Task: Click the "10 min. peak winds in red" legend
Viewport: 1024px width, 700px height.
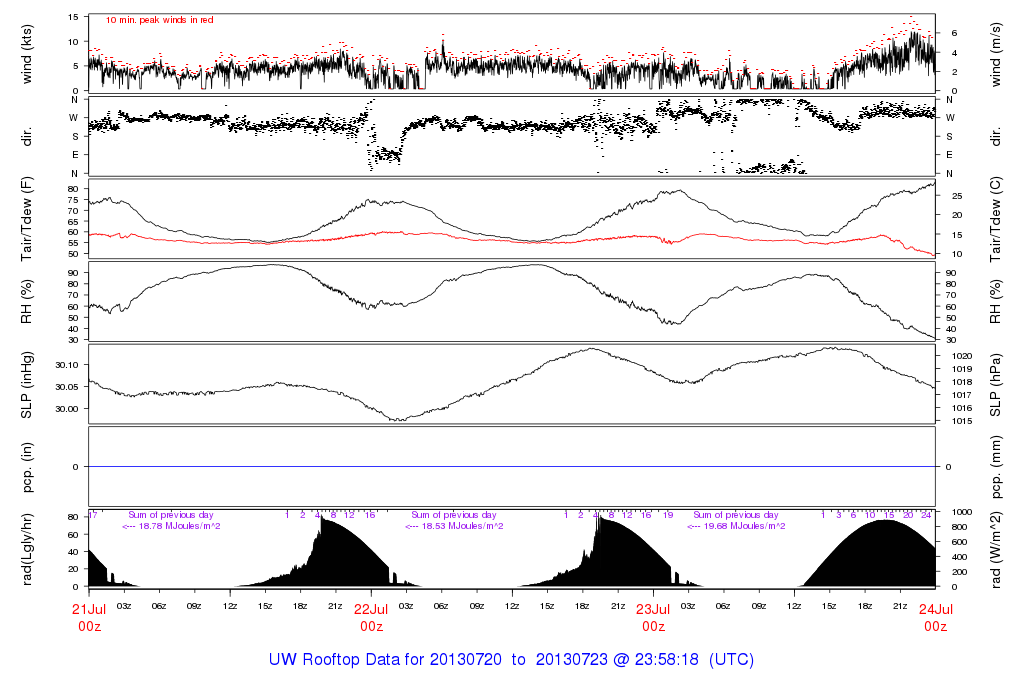Action: pyautogui.click(x=159, y=20)
